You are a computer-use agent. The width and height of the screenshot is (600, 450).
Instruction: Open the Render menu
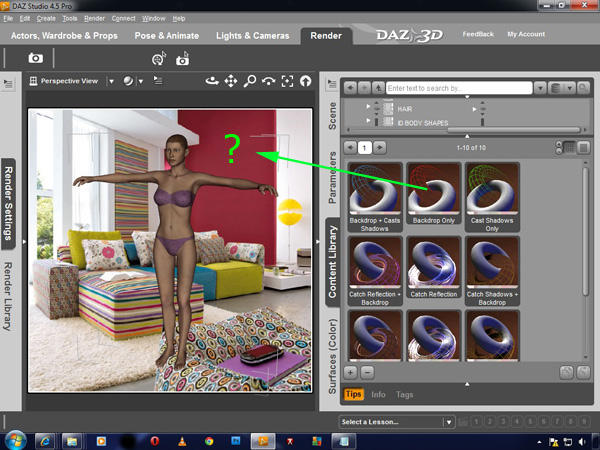click(94, 18)
